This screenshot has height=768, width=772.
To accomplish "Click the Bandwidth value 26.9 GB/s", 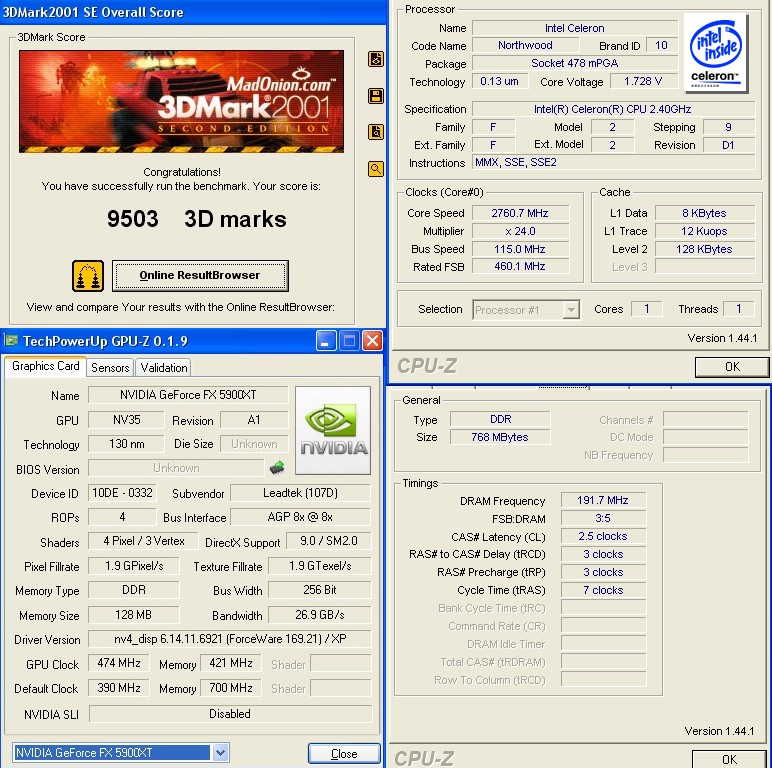I will [320, 615].
